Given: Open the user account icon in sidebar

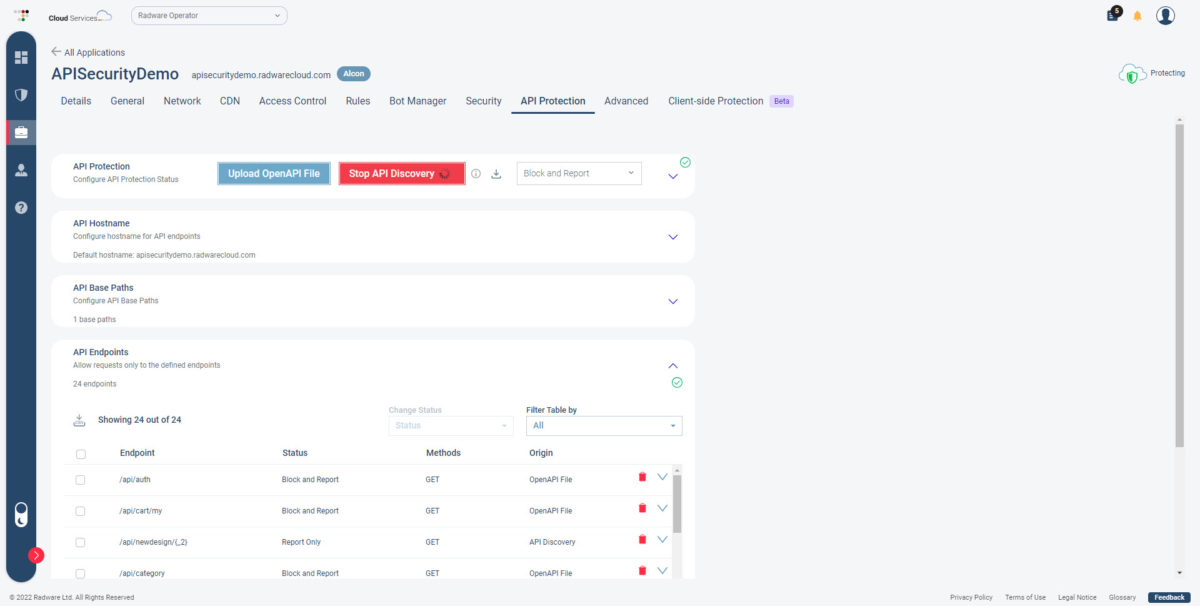Looking at the screenshot, I should [x=21, y=170].
